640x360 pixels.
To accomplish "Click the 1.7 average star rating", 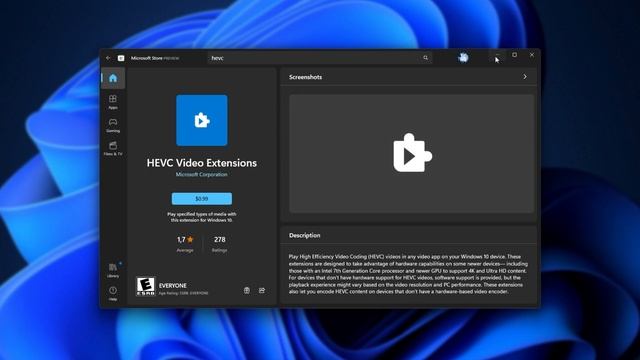I will pos(185,244).
